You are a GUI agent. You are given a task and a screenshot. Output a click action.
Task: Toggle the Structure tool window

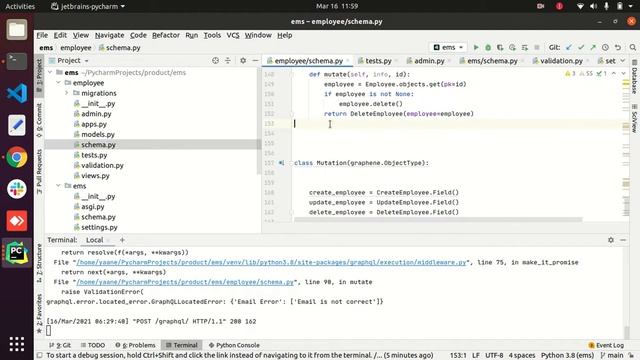[39, 263]
